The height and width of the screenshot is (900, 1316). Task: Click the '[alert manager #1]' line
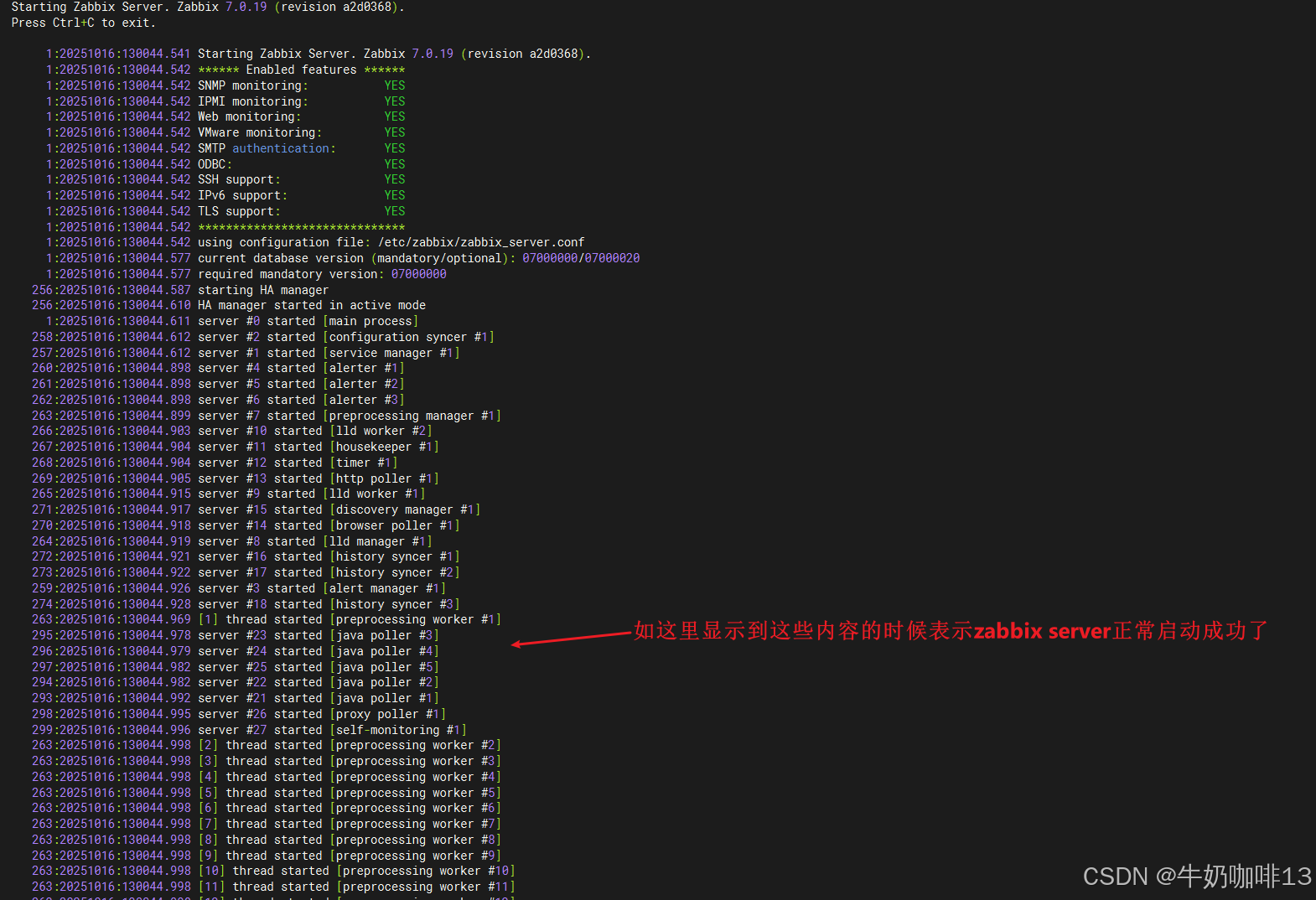click(x=239, y=588)
